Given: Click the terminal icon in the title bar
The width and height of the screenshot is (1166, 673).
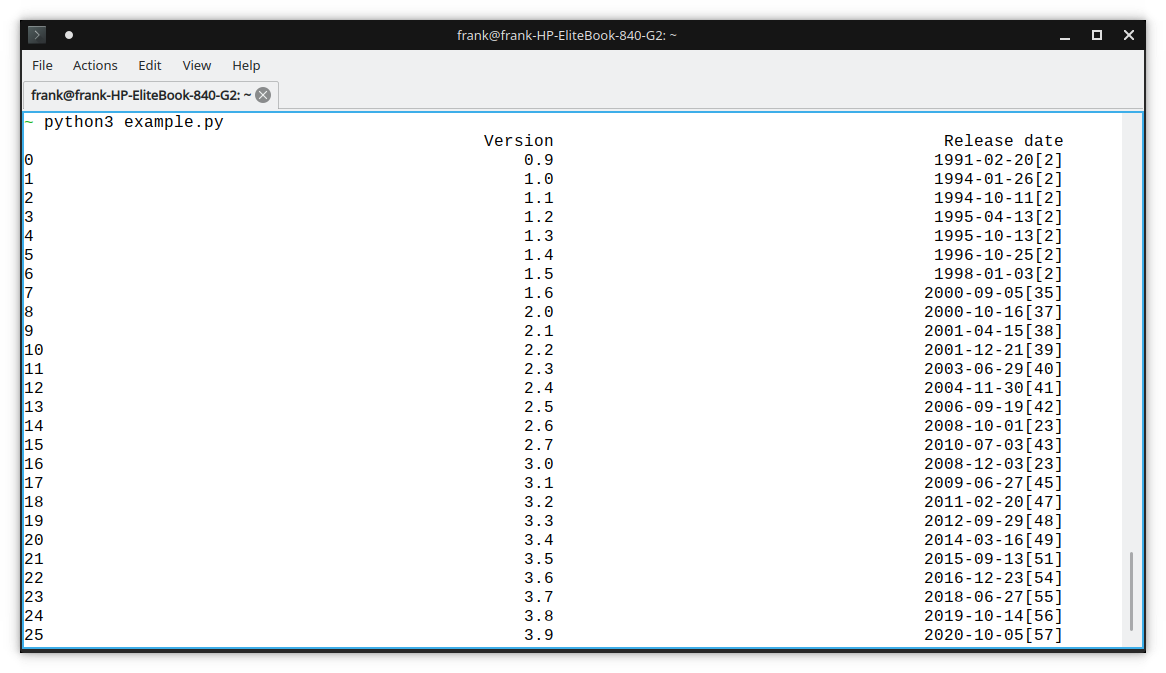Looking at the screenshot, I should 36,33.
